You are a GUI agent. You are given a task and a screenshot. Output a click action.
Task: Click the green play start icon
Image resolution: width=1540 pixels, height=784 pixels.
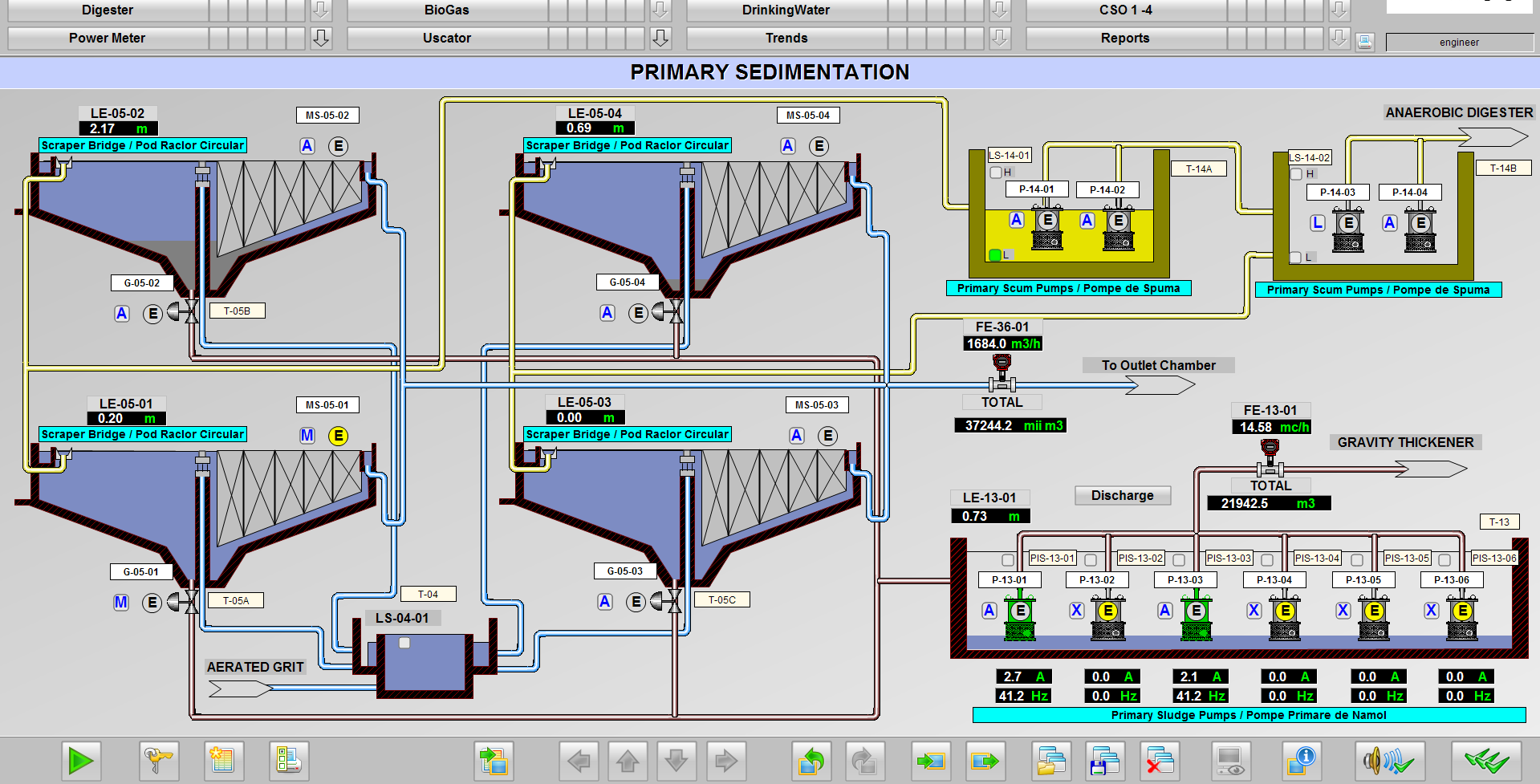[81, 760]
